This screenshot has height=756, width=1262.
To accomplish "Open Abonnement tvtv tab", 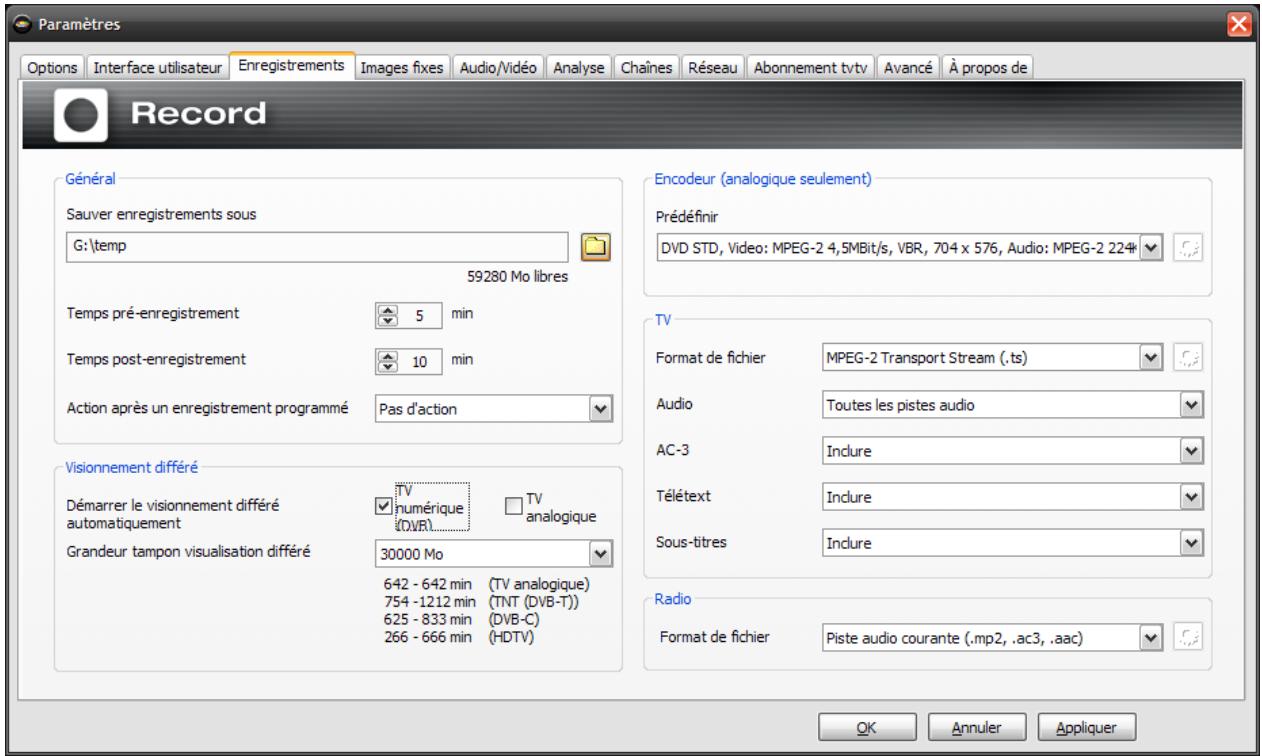I will tap(812, 67).
